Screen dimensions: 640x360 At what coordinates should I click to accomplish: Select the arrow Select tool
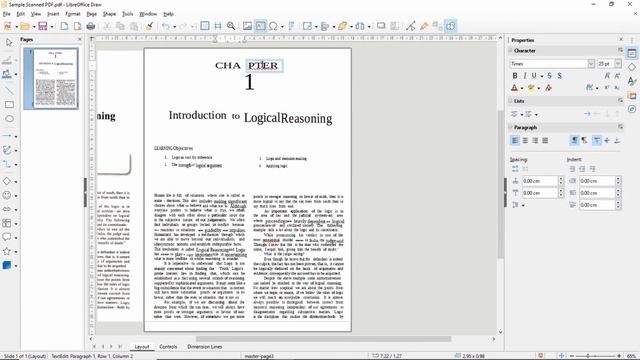pyautogui.click(x=9, y=42)
